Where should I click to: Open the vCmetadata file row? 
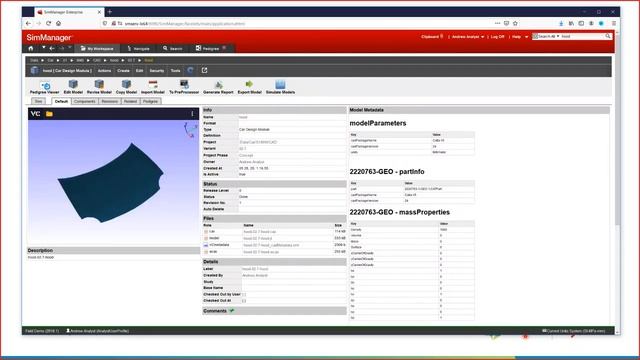(x=274, y=245)
